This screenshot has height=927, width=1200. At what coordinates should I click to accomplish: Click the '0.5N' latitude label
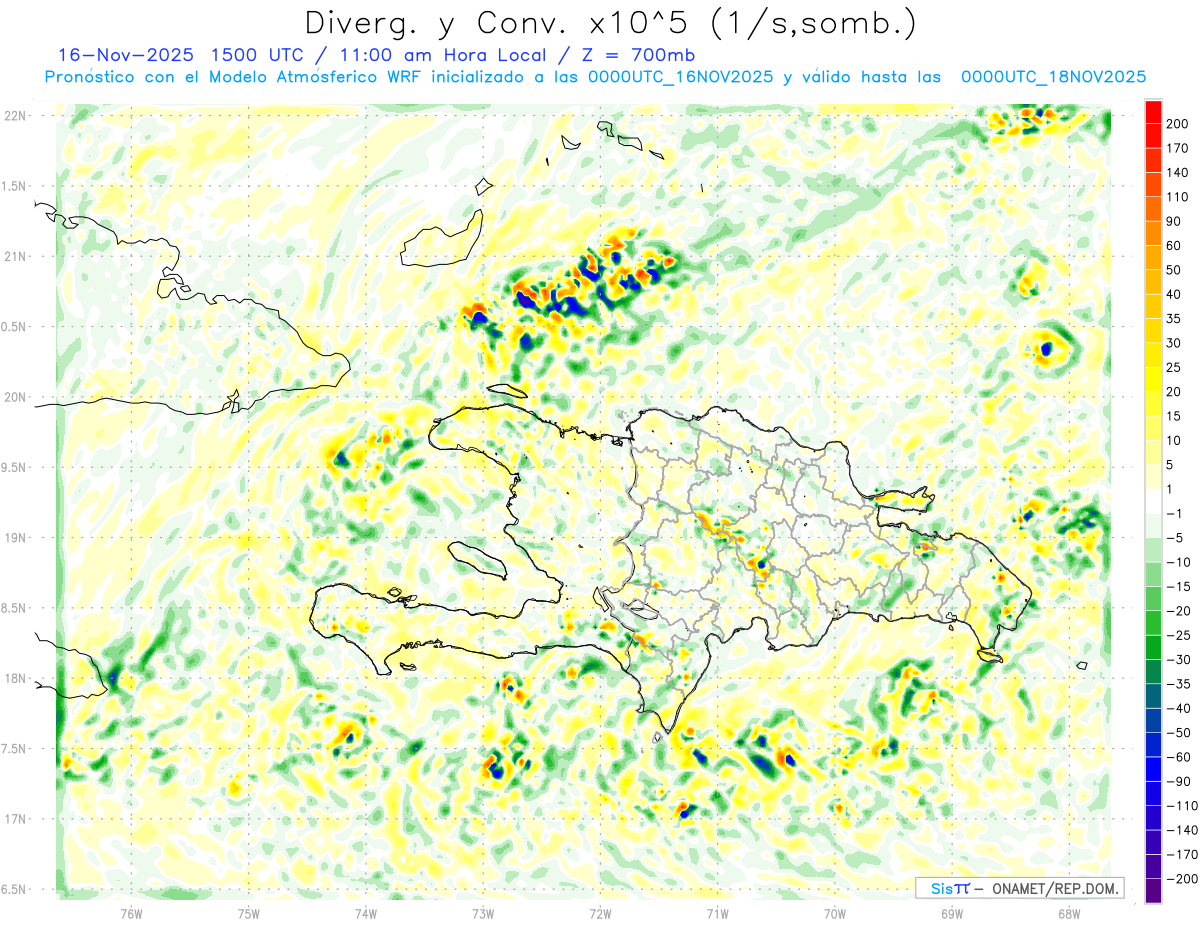pos(15,327)
